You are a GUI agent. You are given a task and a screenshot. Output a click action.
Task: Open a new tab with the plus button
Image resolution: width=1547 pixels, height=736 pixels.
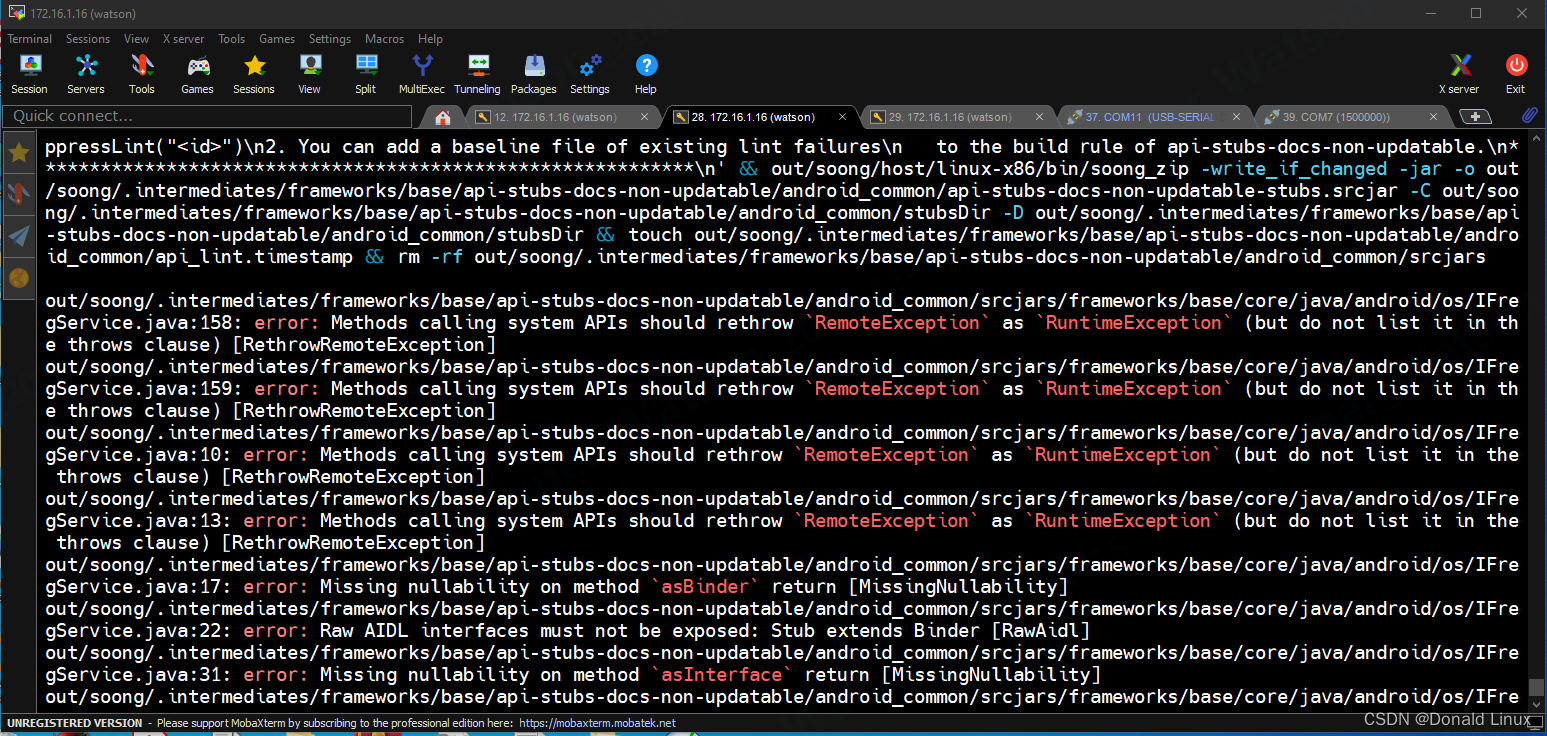click(x=1477, y=117)
